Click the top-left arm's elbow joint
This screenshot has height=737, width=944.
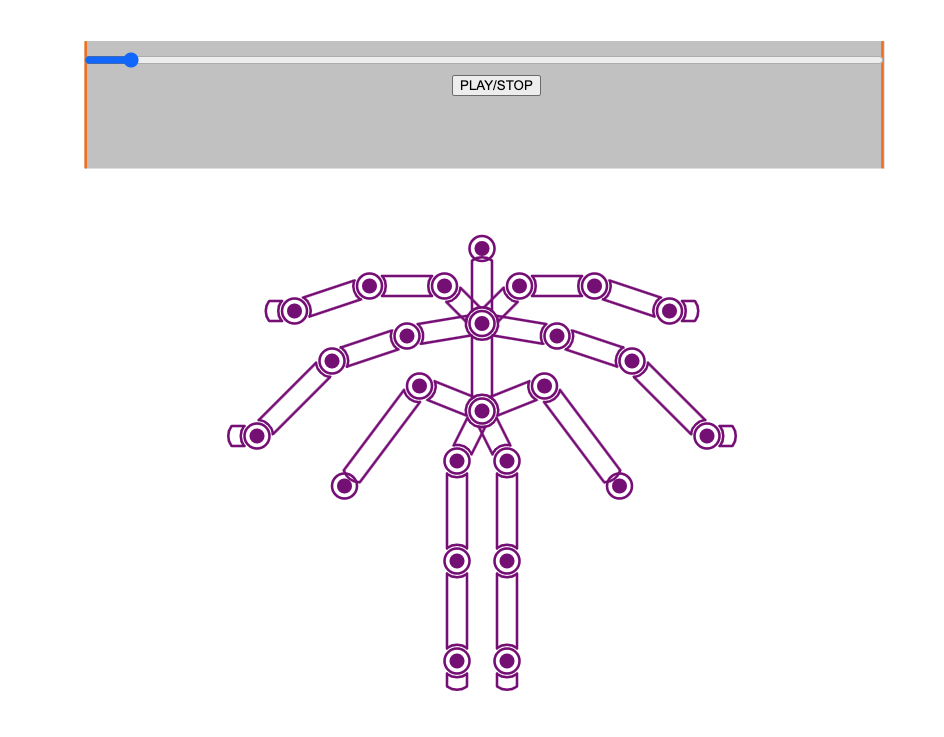click(369, 286)
